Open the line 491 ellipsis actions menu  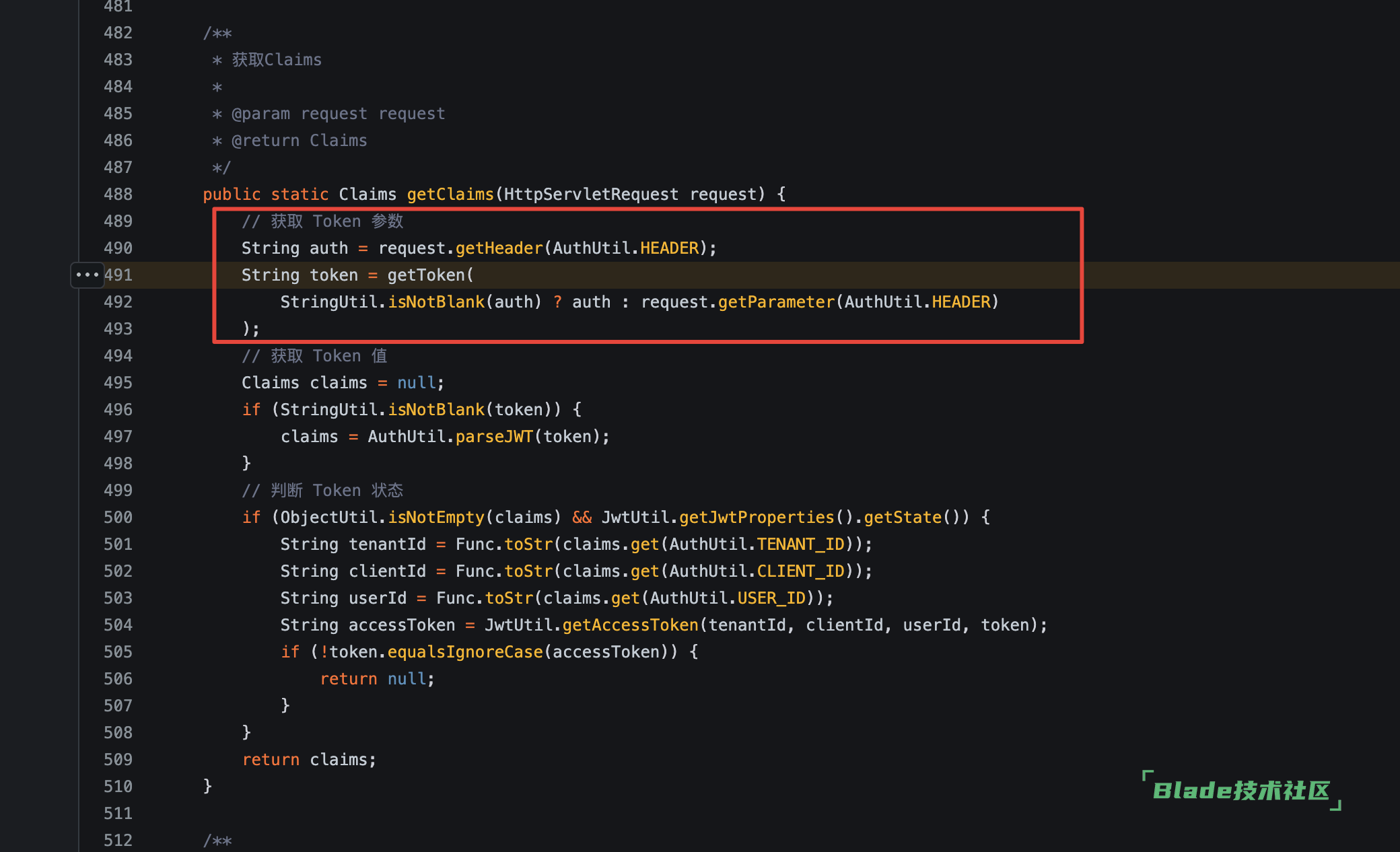click(87, 275)
